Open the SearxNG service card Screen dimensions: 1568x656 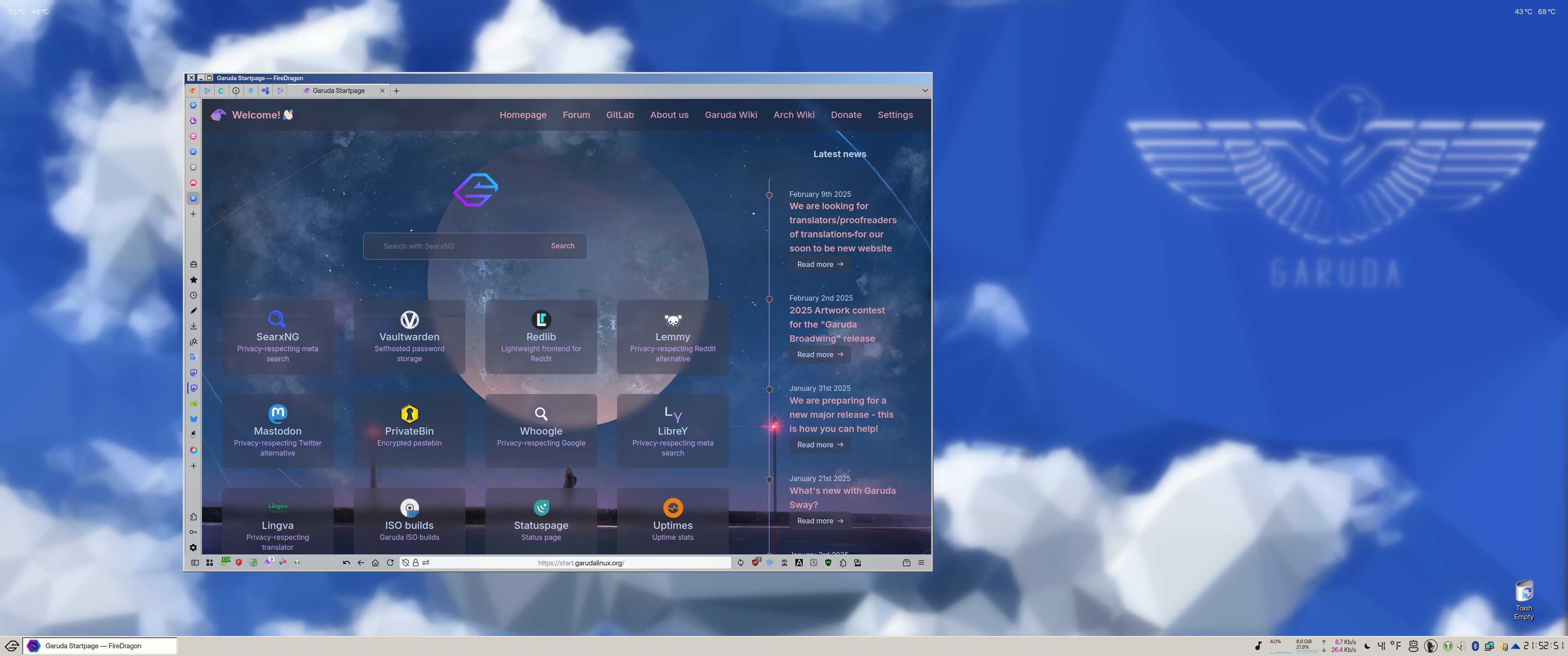click(278, 337)
